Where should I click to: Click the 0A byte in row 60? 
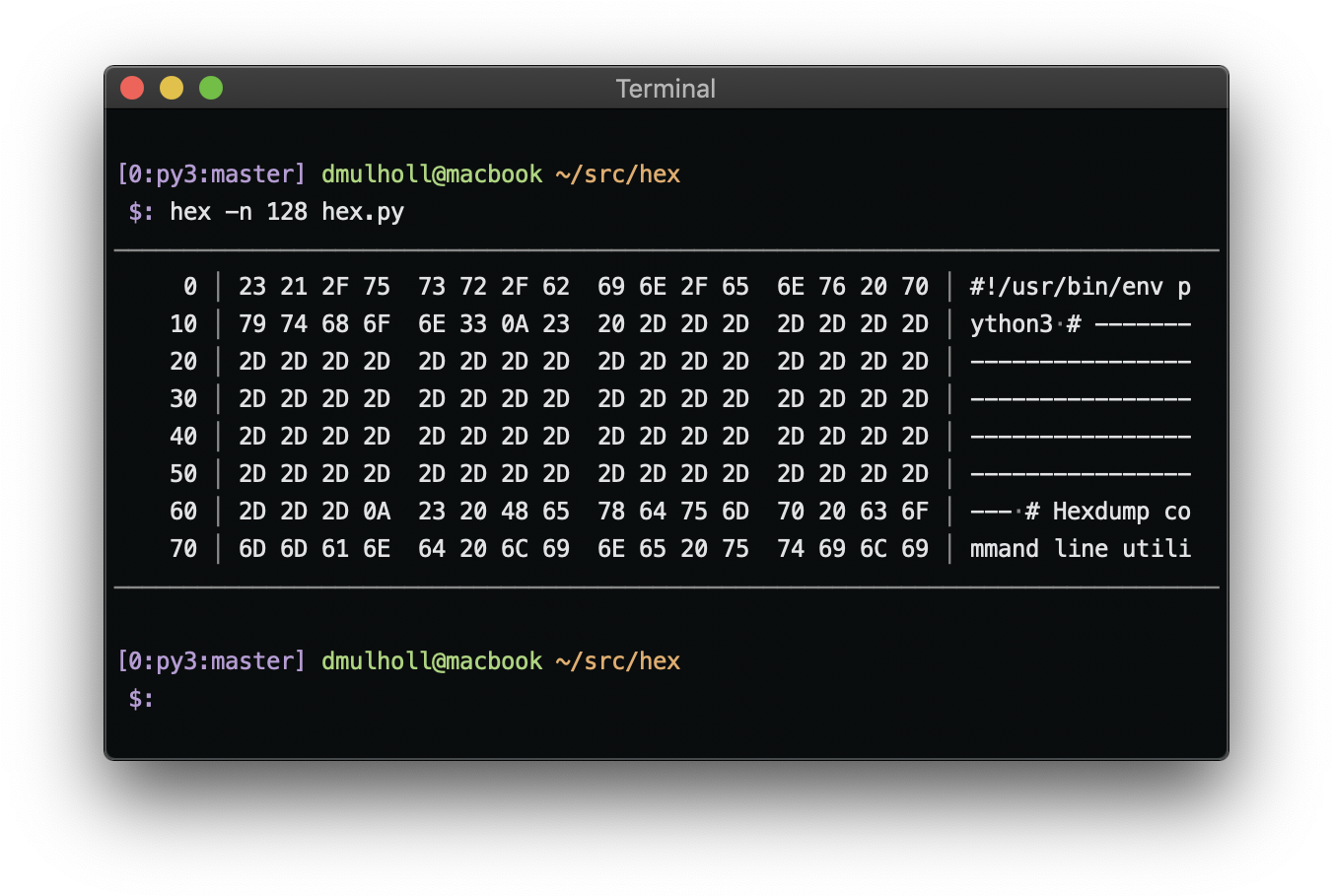[x=377, y=512]
